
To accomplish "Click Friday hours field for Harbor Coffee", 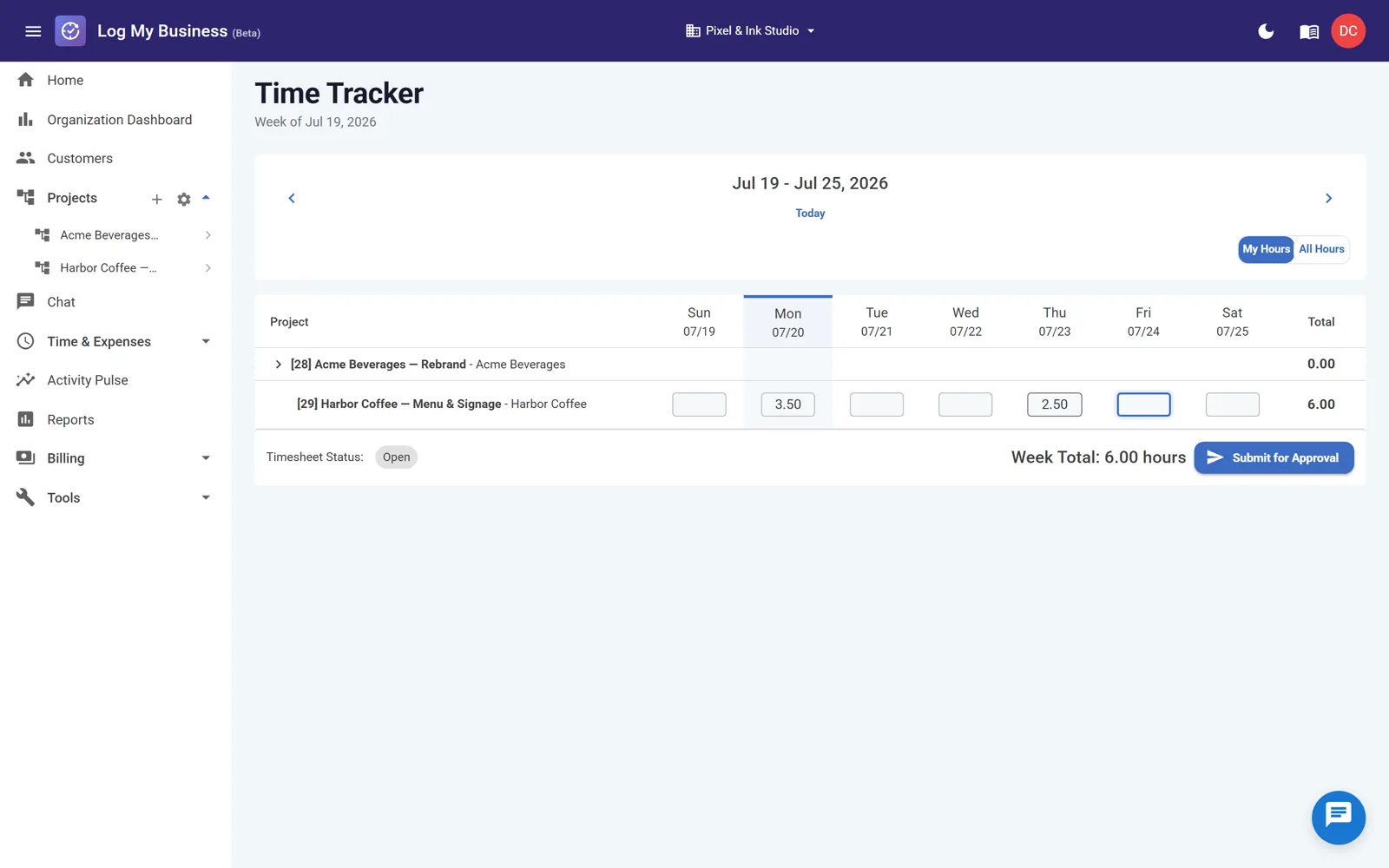I will point(1143,404).
